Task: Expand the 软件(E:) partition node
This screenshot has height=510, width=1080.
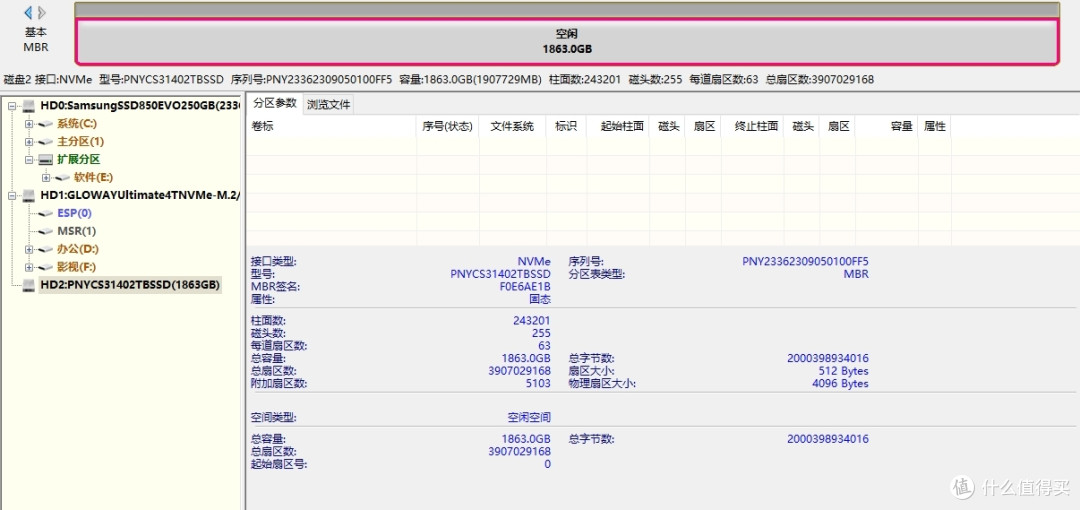Action: point(46,178)
